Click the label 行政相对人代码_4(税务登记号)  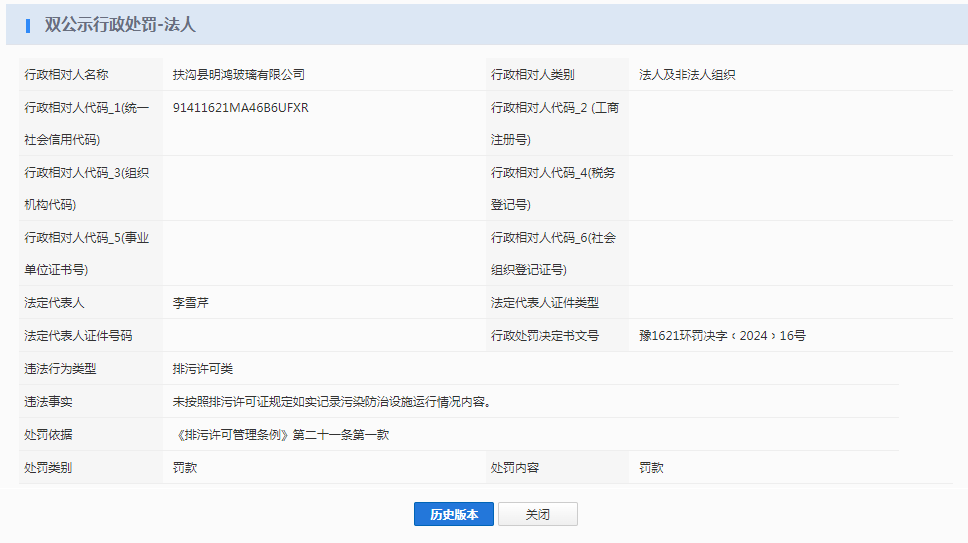[x=553, y=188]
